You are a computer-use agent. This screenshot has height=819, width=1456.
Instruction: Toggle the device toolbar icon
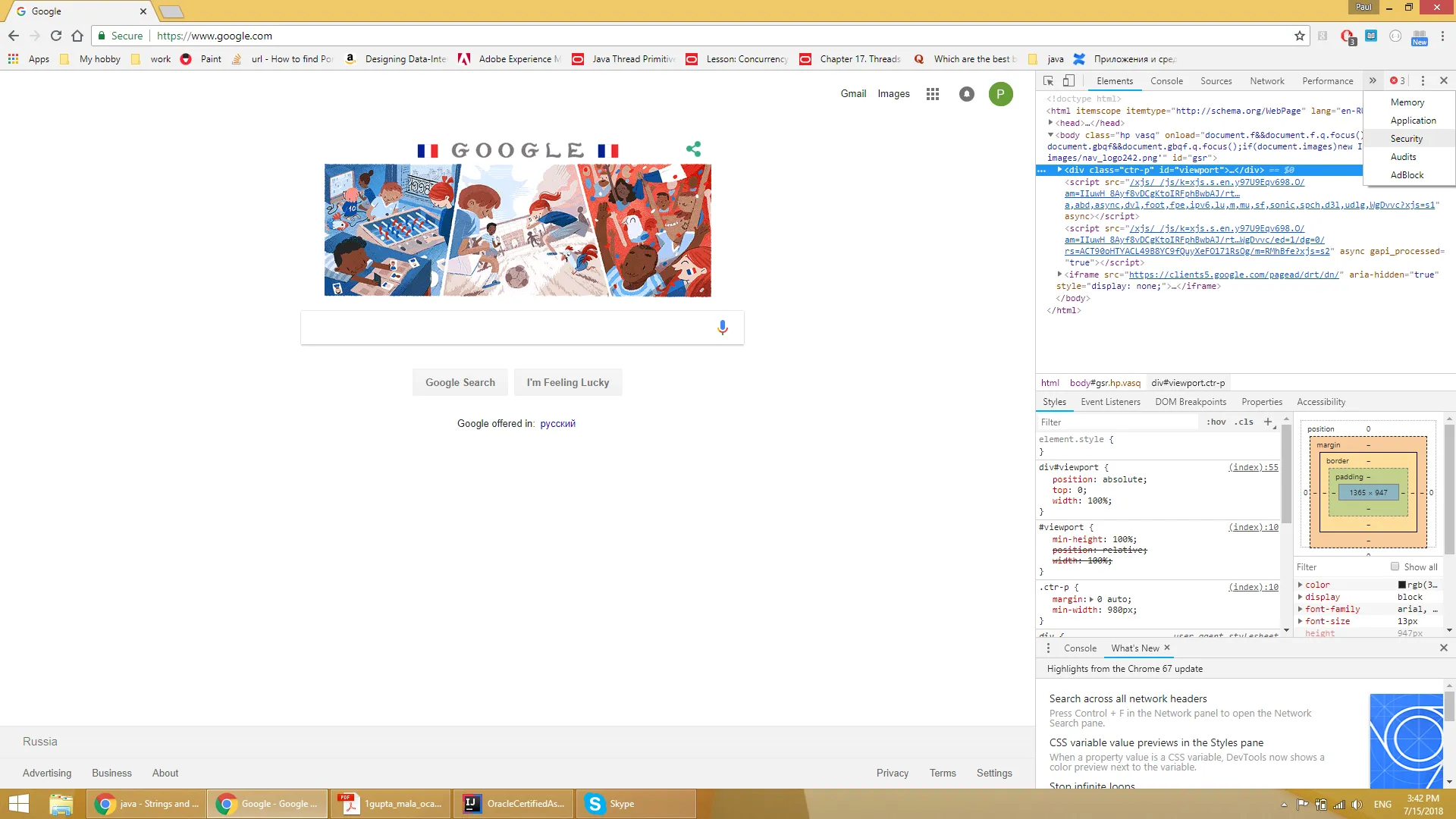[1068, 80]
